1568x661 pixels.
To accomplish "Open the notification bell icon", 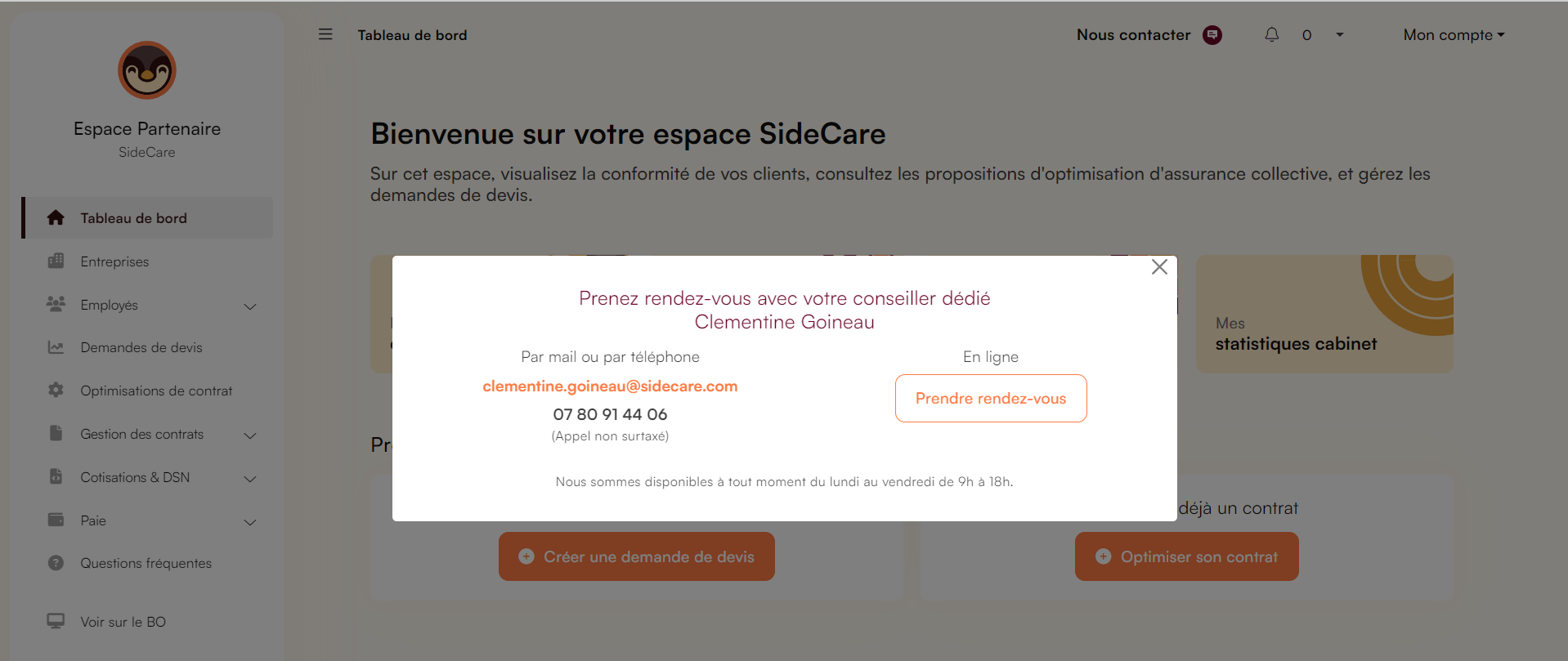I will coord(1271,34).
